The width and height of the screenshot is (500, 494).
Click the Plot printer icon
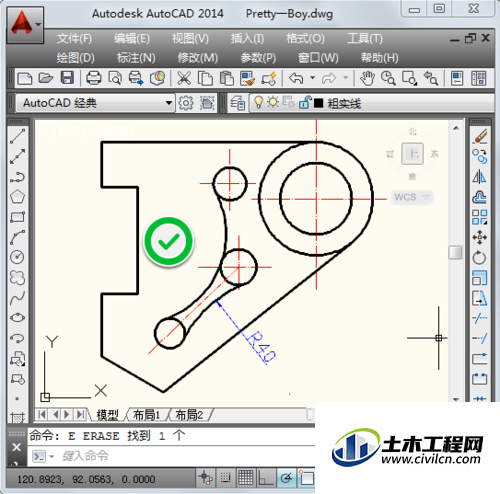click(94, 79)
